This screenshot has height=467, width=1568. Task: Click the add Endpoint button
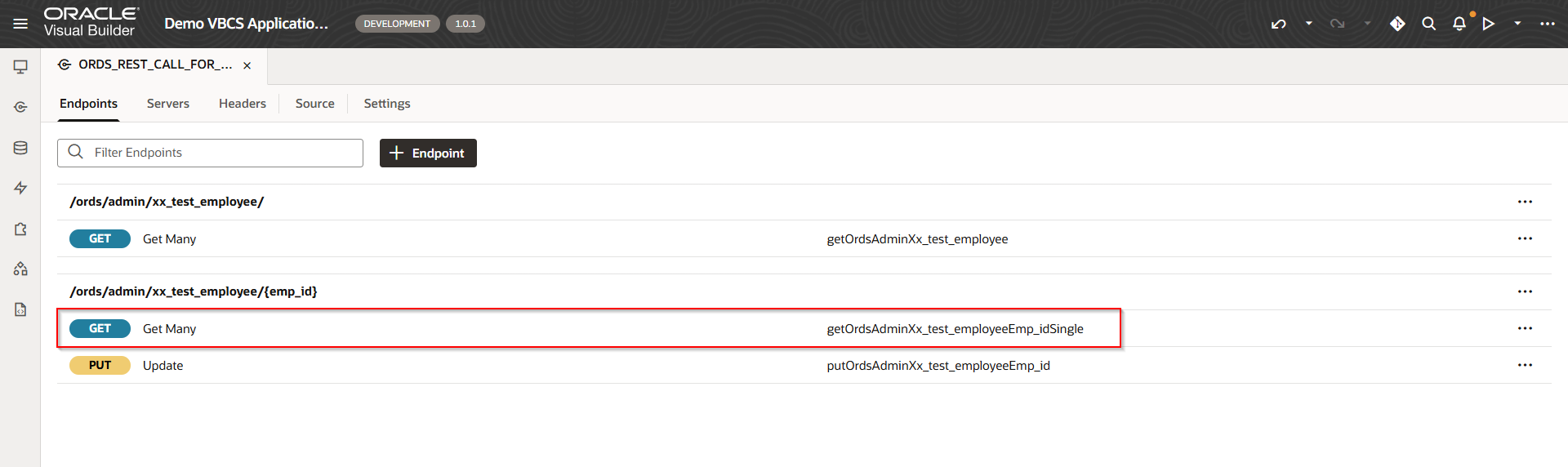click(x=428, y=153)
